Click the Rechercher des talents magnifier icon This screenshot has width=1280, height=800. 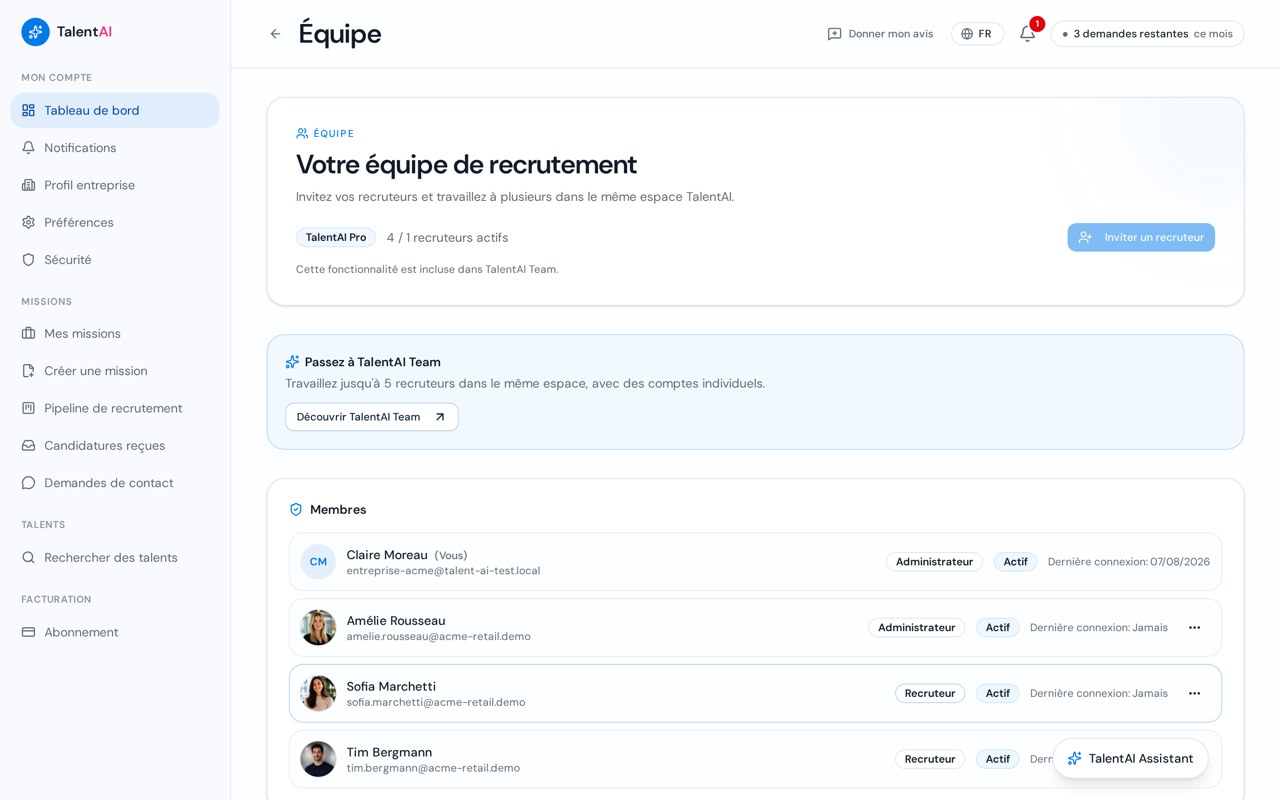pos(28,558)
